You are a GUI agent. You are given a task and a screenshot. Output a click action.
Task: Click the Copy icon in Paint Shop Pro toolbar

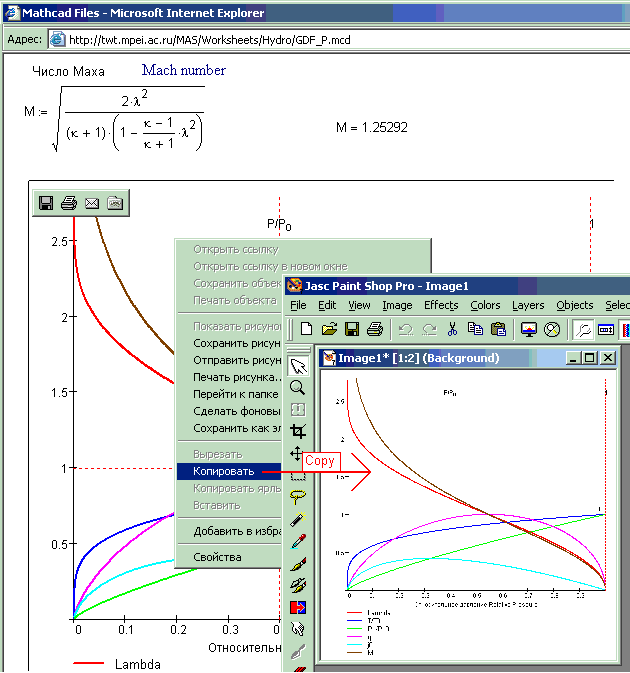click(475, 329)
